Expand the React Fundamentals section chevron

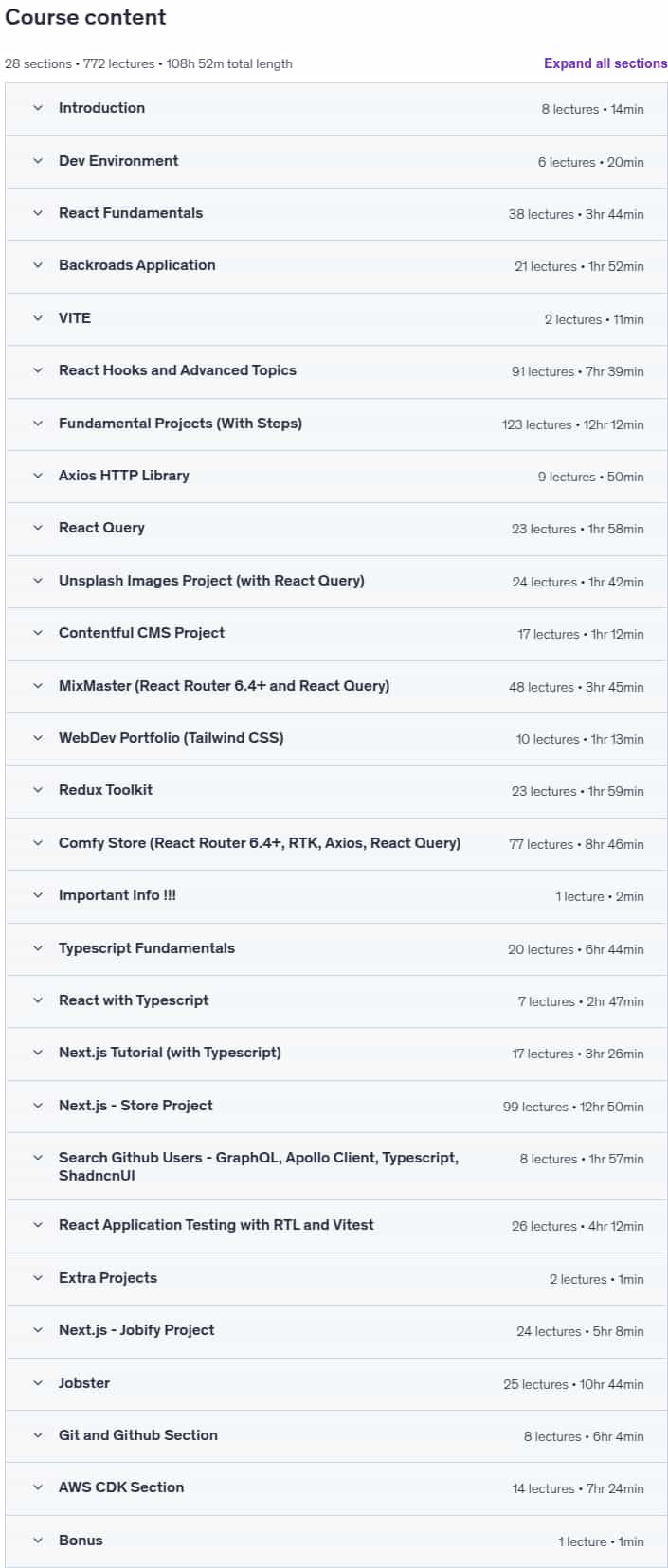tap(38, 213)
